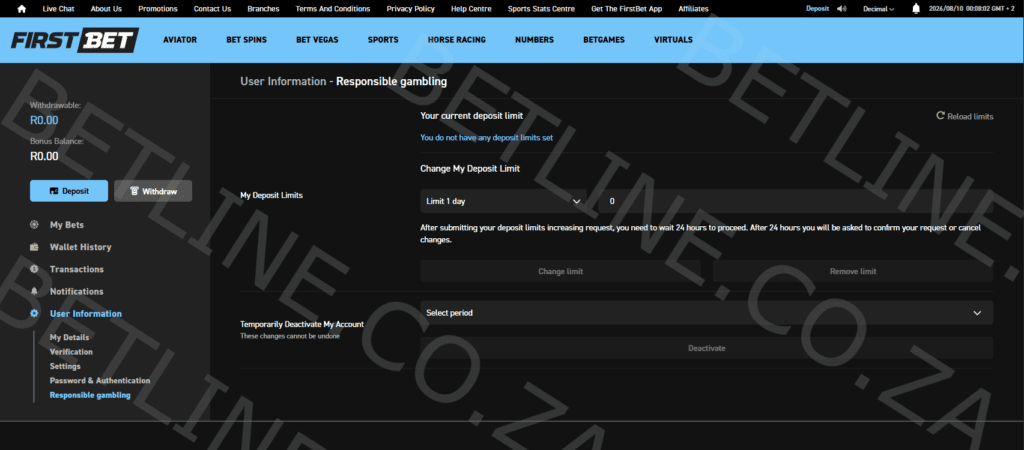Go to Virtuals section
The width and height of the screenshot is (1024, 450).
pos(673,40)
